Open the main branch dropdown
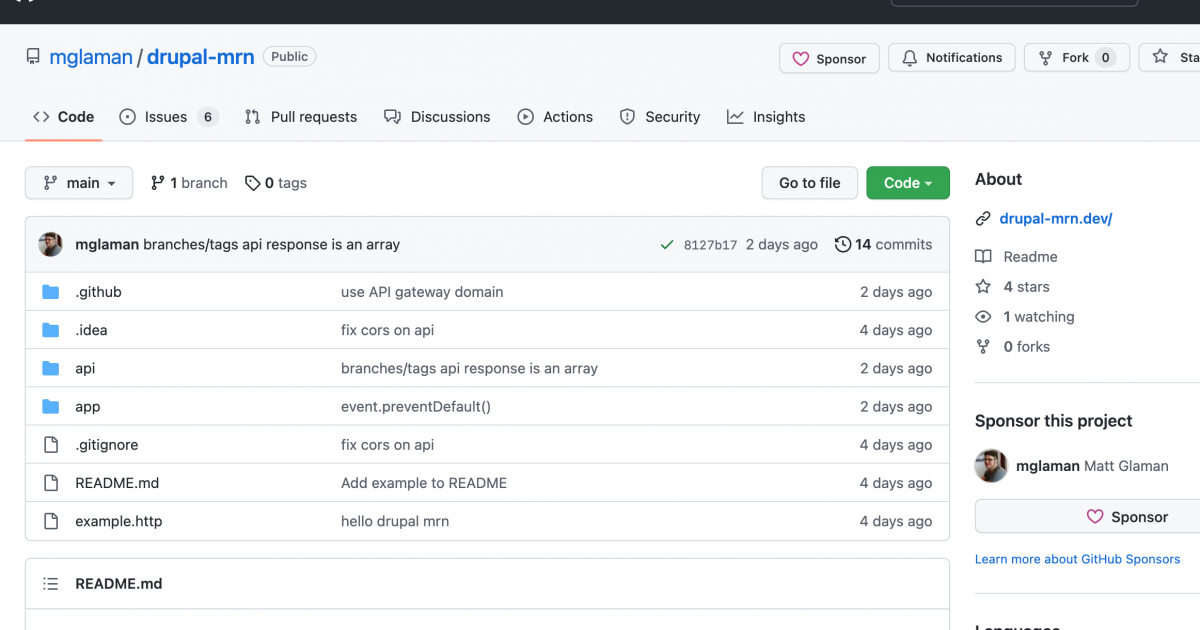 pos(78,183)
